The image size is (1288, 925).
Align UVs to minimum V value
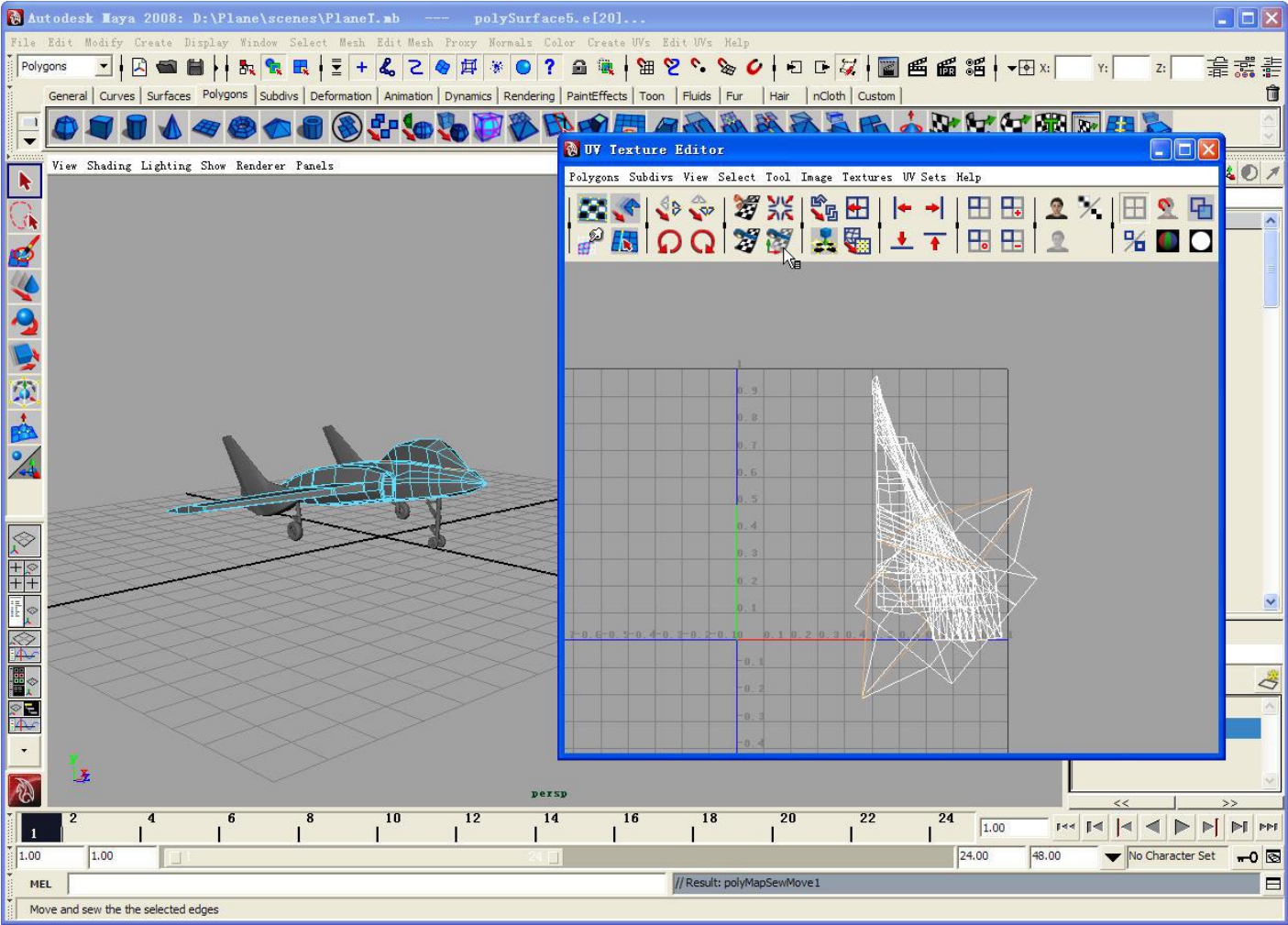(902, 241)
